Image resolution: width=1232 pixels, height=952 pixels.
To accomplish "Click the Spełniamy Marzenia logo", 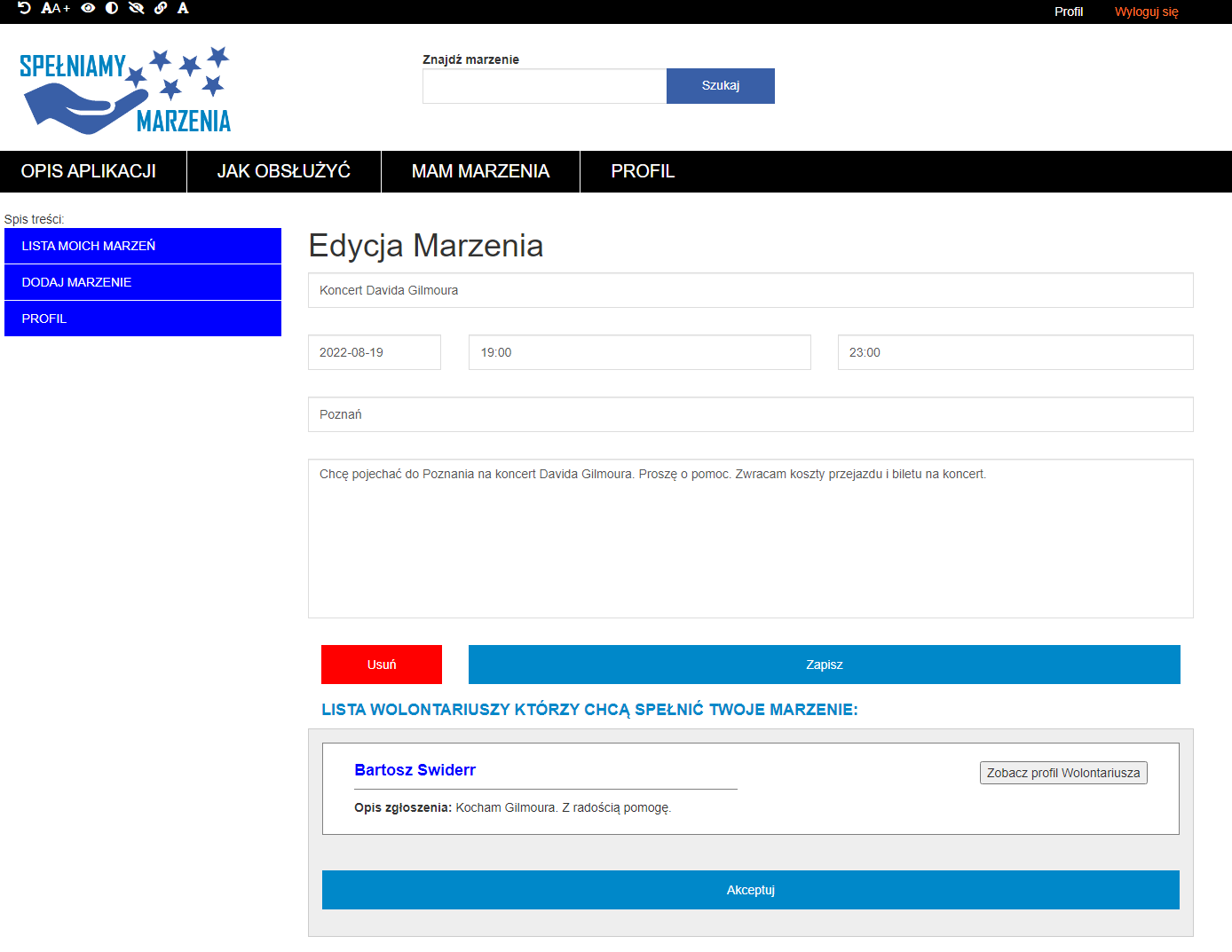I will (125, 90).
